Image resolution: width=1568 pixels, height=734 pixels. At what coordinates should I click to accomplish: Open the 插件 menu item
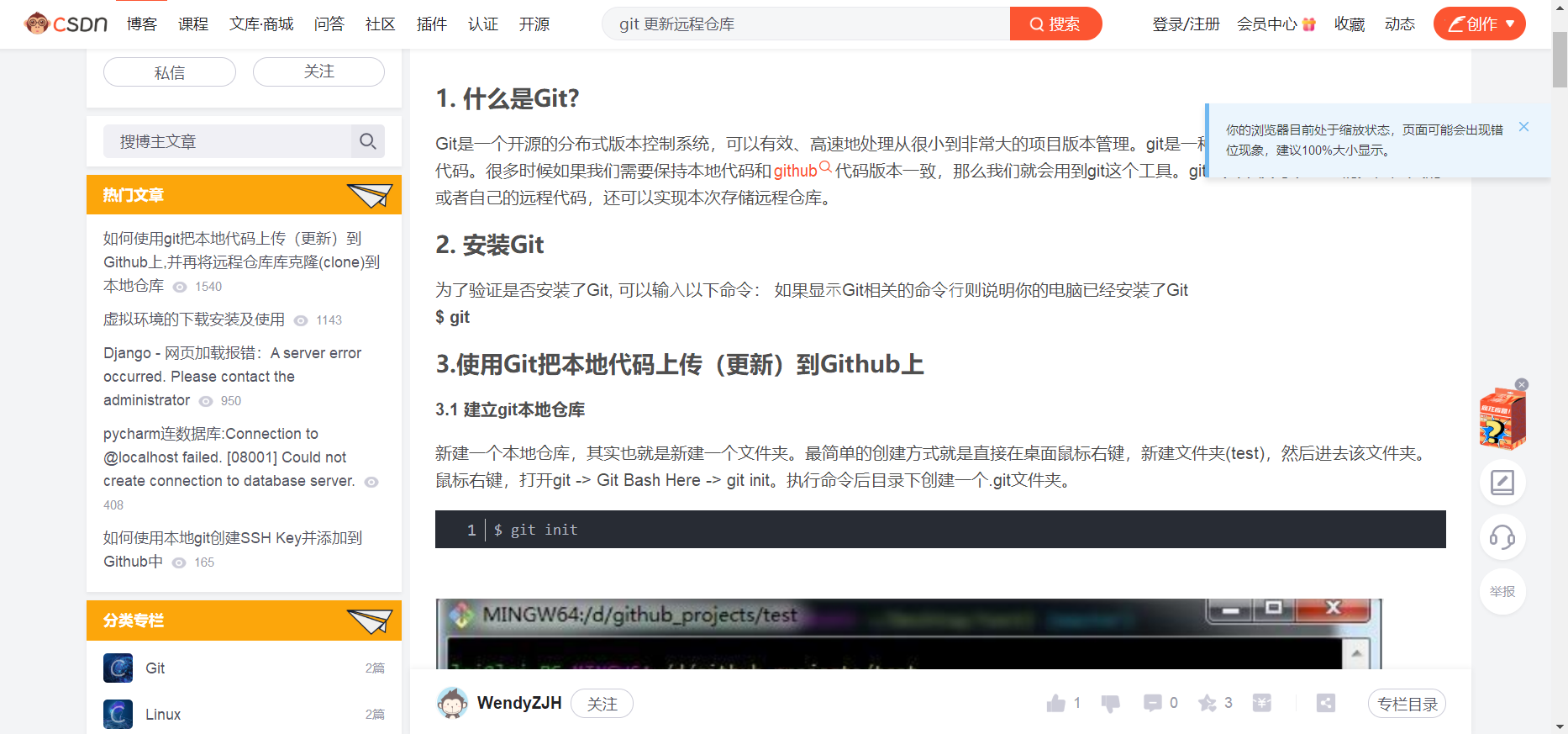tap(432, 24)
